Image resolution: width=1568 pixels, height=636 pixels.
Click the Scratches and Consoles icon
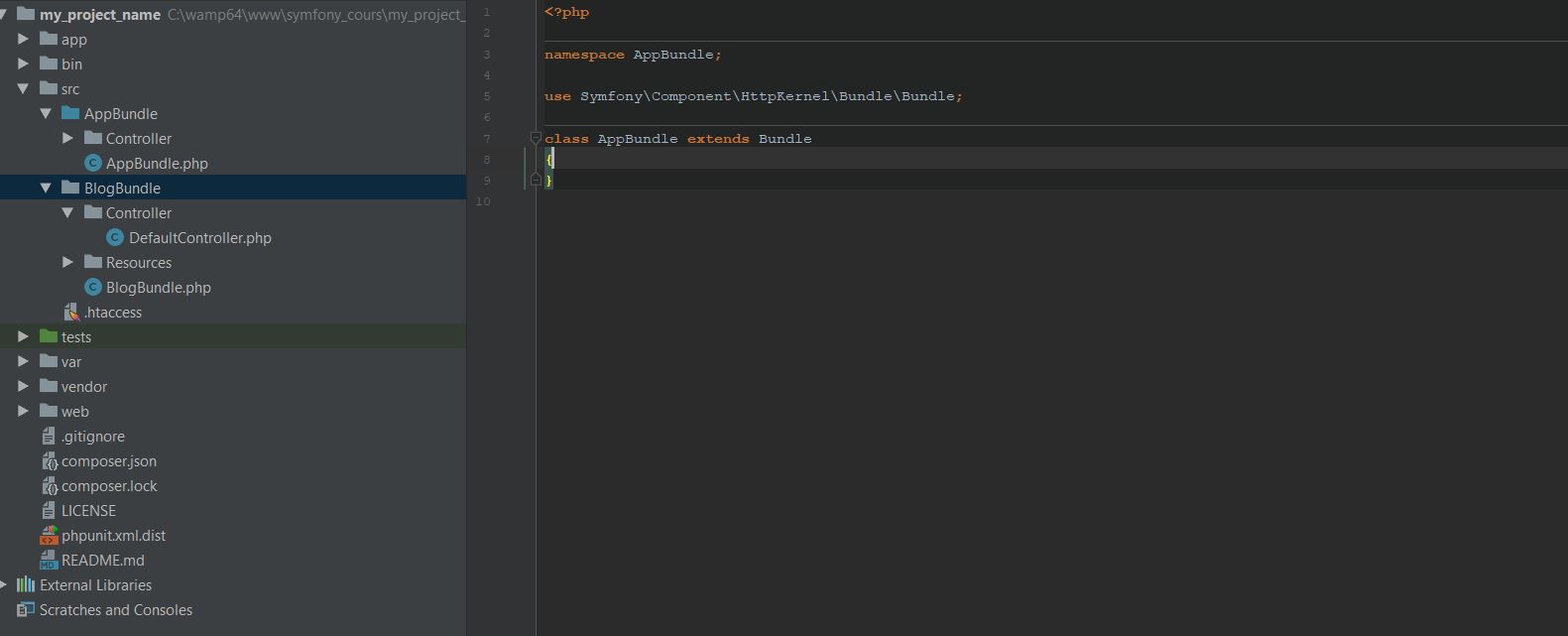(26, 609)
